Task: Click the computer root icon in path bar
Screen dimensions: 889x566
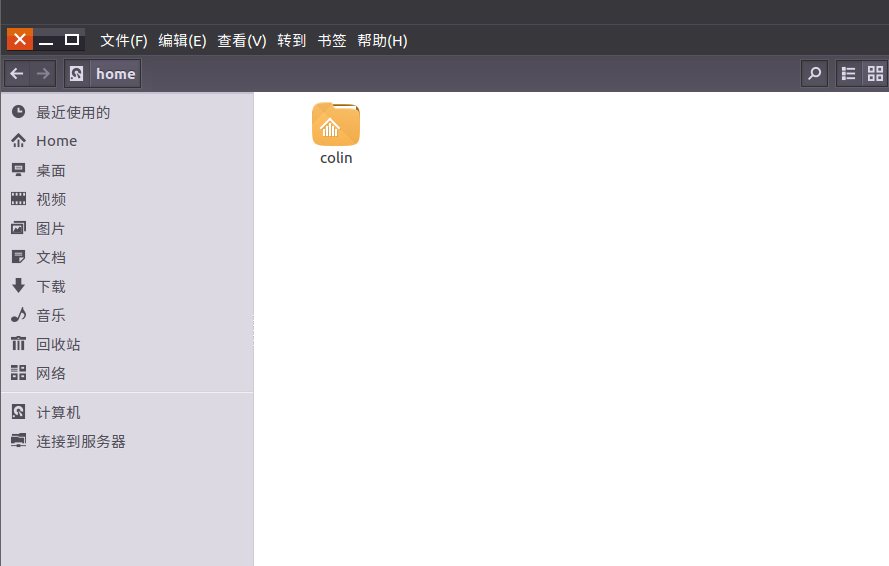Action: pos(77,74)
